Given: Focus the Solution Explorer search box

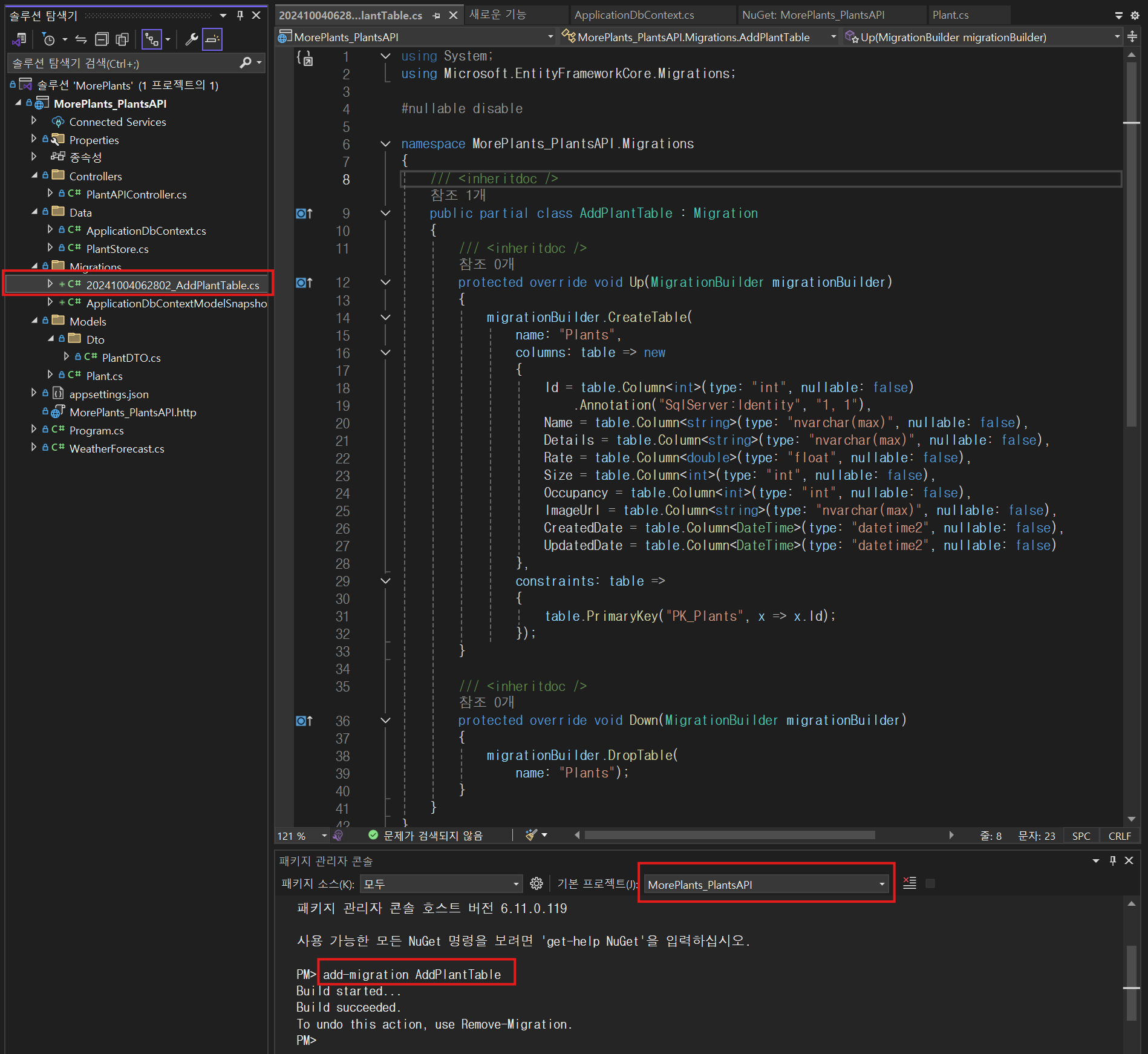Looking at the screenshot, I should click(125, 63).
